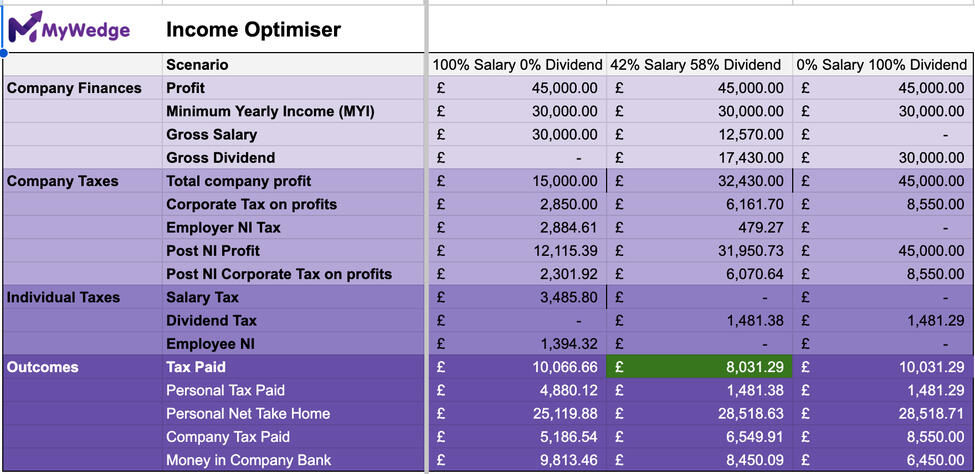Select the Minimum Yearly Income (MYI) label
975x474 pixels.
pyautogui.click(x=270, y=111)
